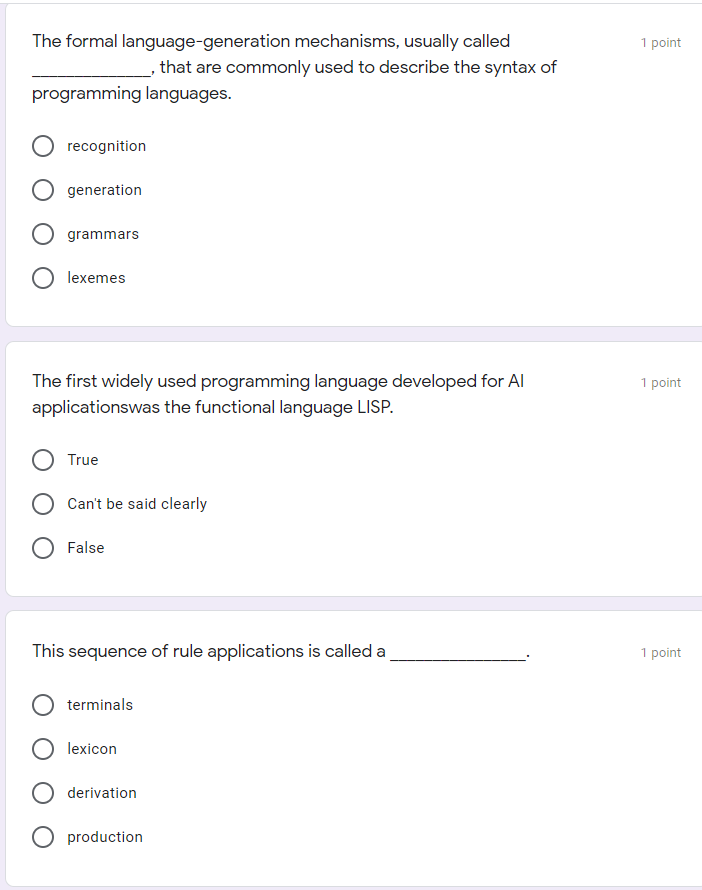Select the 'generation' answer option
This screenshot has width=702, height=890.
click(x=43, y=190)
